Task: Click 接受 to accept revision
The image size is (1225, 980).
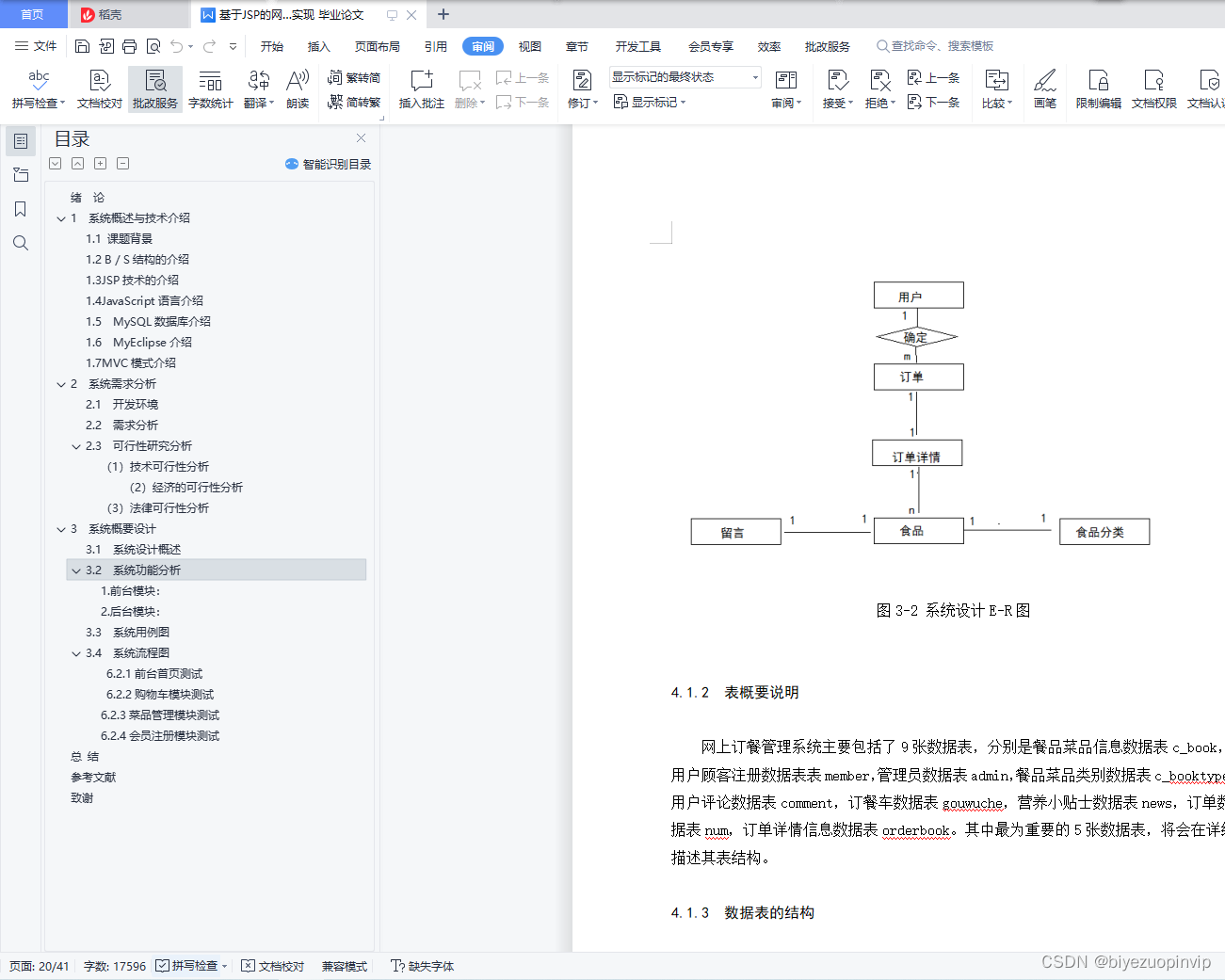Action: coord(837,89)
